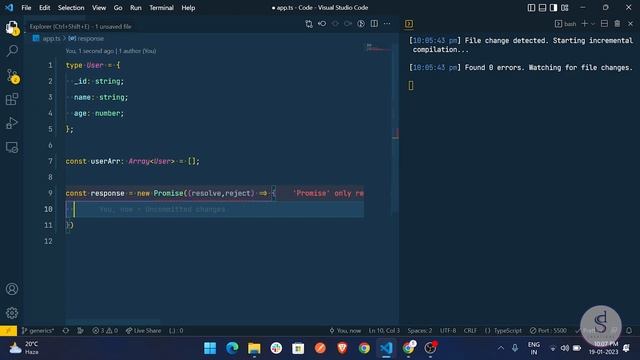Open the View menu
Viewport: 640px width, 360px height.
click(x=99, y=8)
